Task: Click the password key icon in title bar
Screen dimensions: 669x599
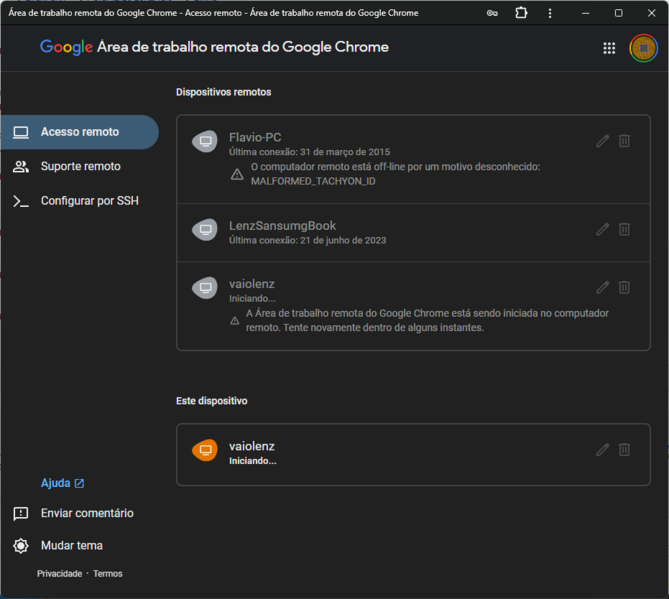Action: [492, 13]
